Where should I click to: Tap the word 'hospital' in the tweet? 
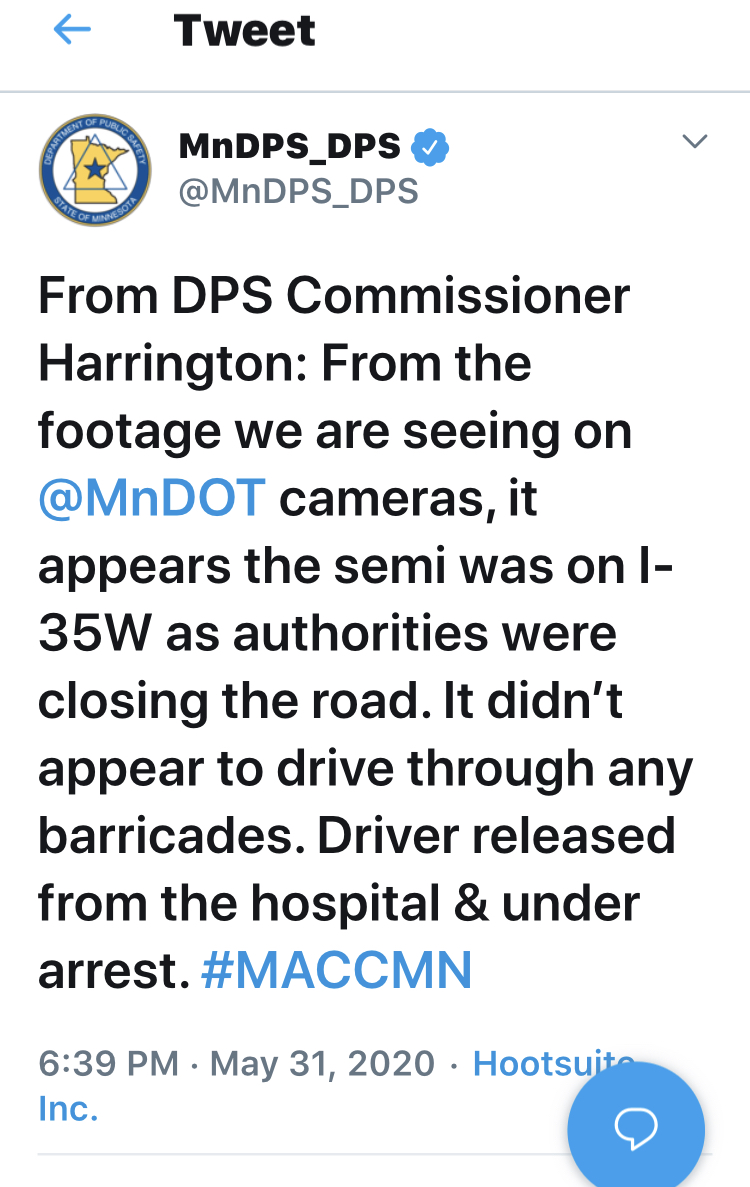[345, 904]
